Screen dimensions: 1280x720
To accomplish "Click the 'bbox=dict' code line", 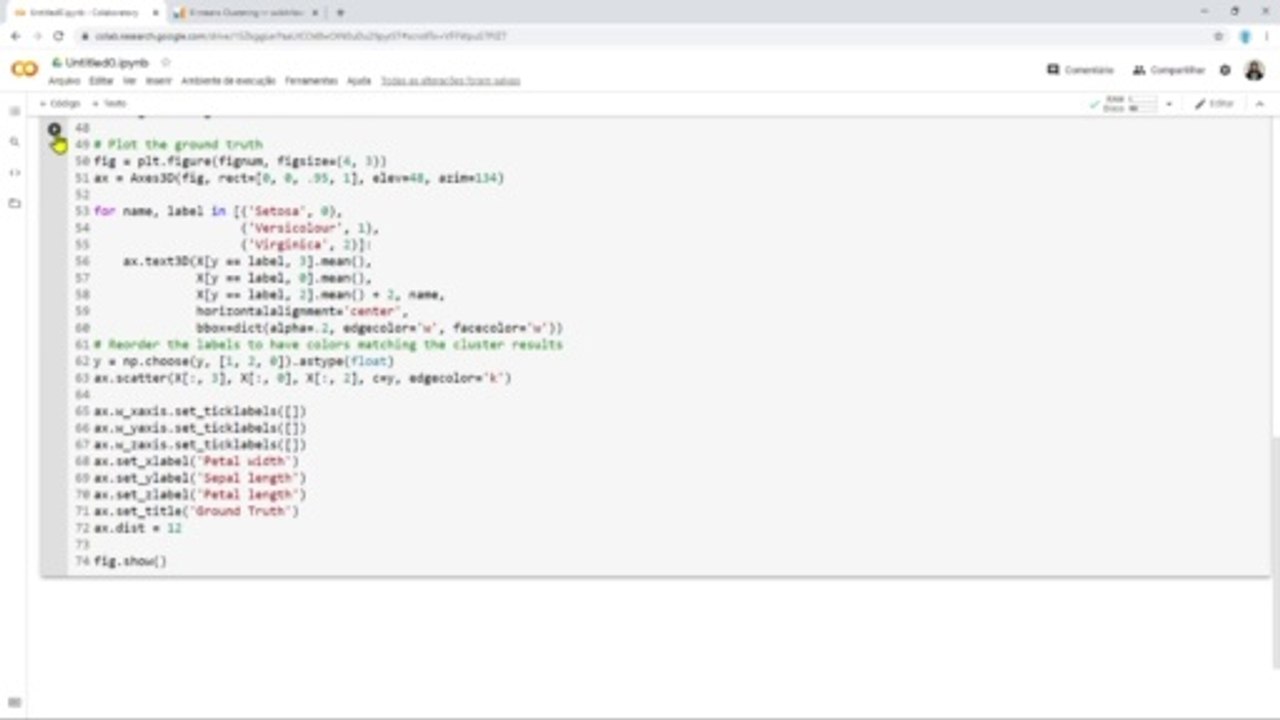I will [379, 328].
